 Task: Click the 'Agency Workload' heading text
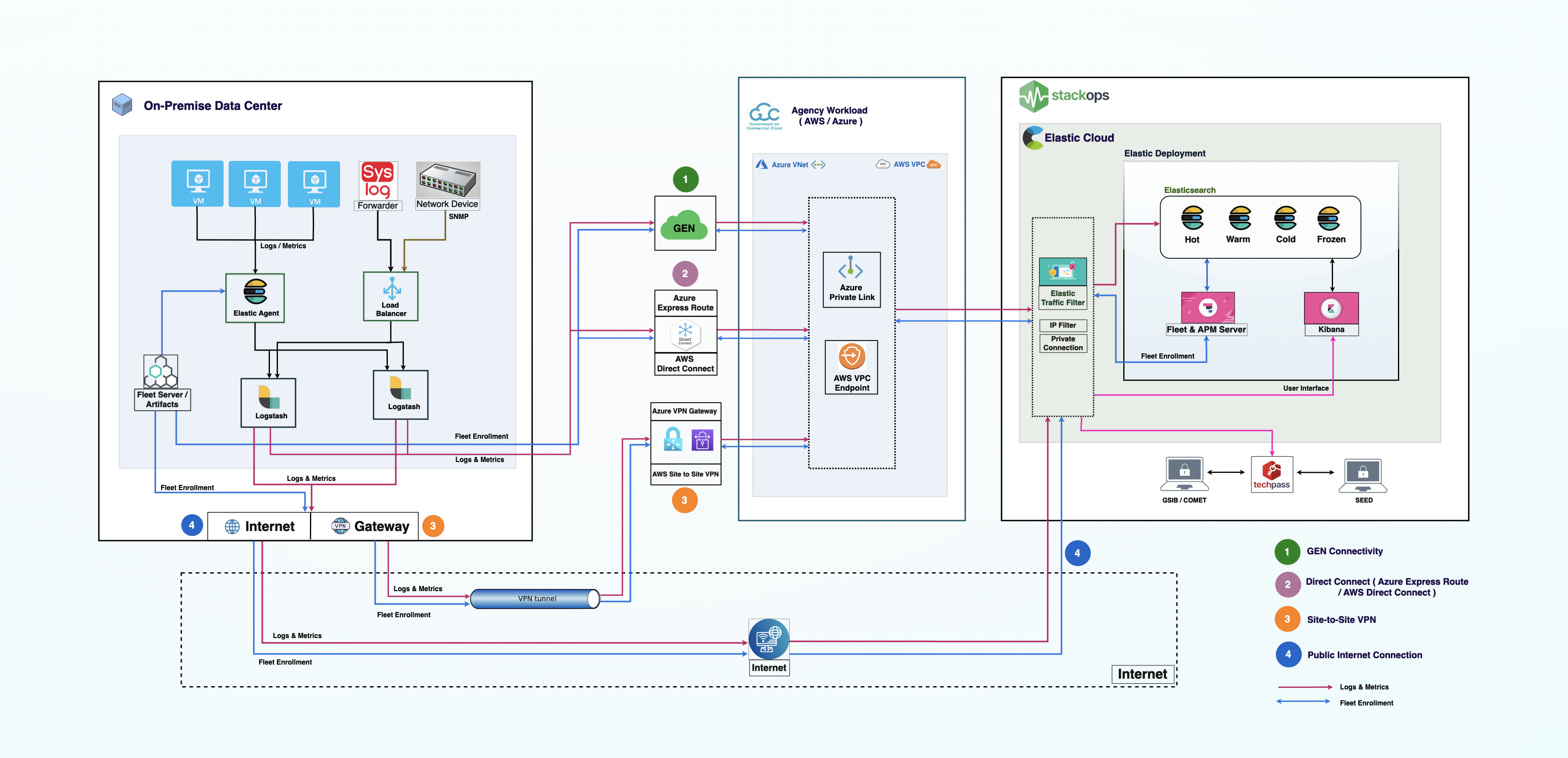coord(829,110)
